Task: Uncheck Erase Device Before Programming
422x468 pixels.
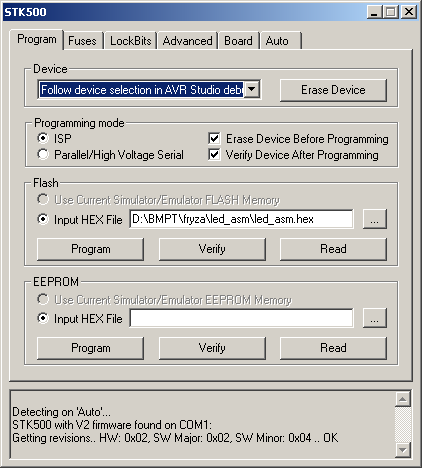Action: tap(214, 138)
